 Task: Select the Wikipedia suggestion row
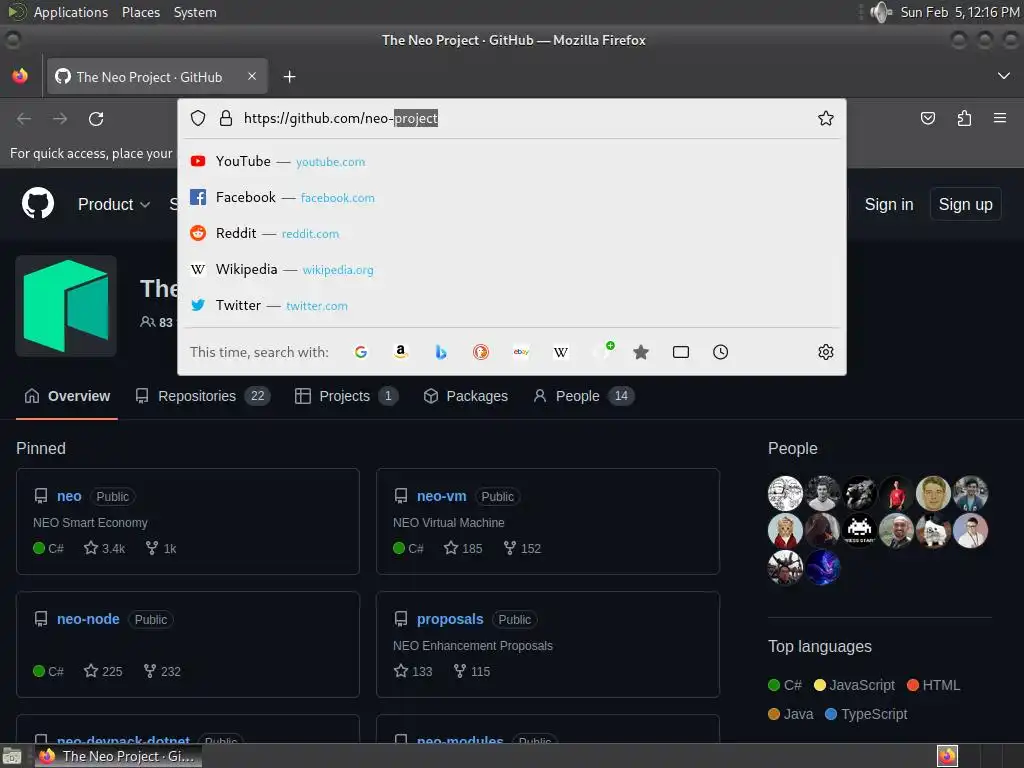coord(511,269)
